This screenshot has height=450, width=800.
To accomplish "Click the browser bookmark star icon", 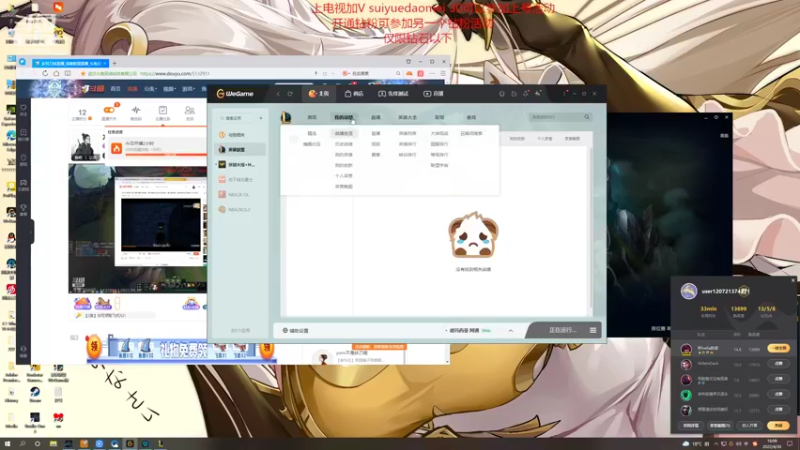I will pos(83,73).
